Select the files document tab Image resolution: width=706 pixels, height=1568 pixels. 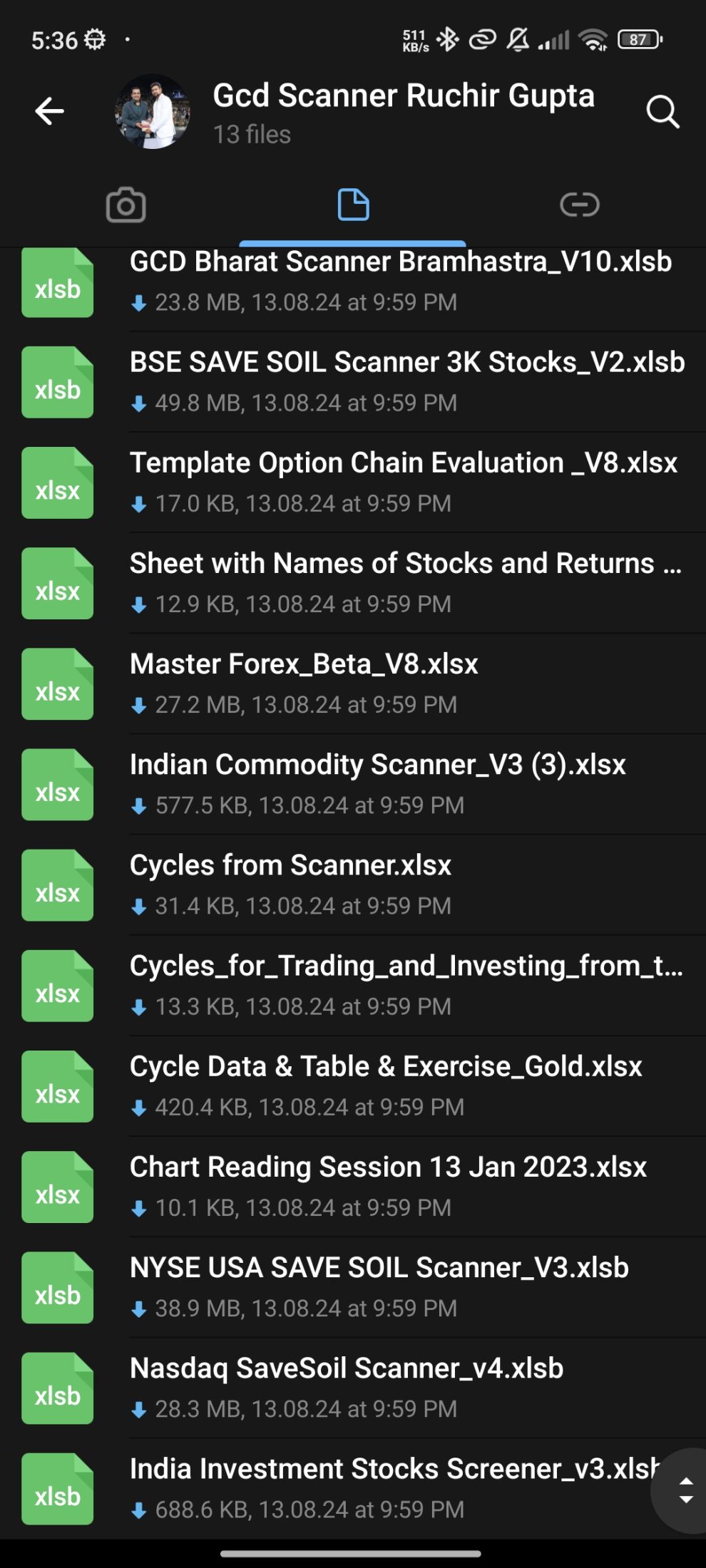353,205
